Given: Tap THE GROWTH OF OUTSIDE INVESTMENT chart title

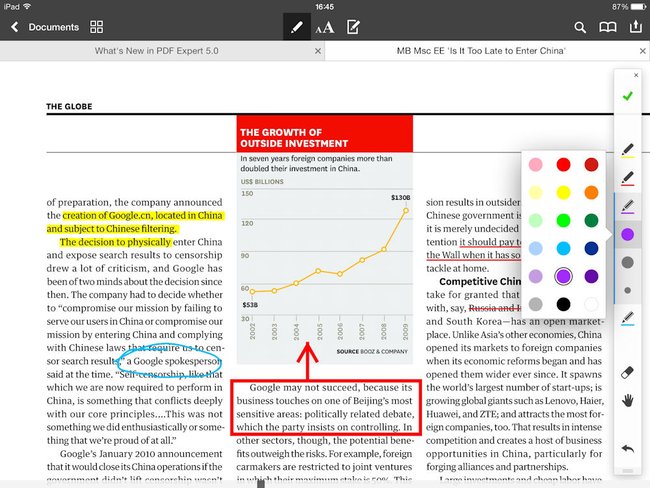Looking at the screenshot, I should click(294, 138).
